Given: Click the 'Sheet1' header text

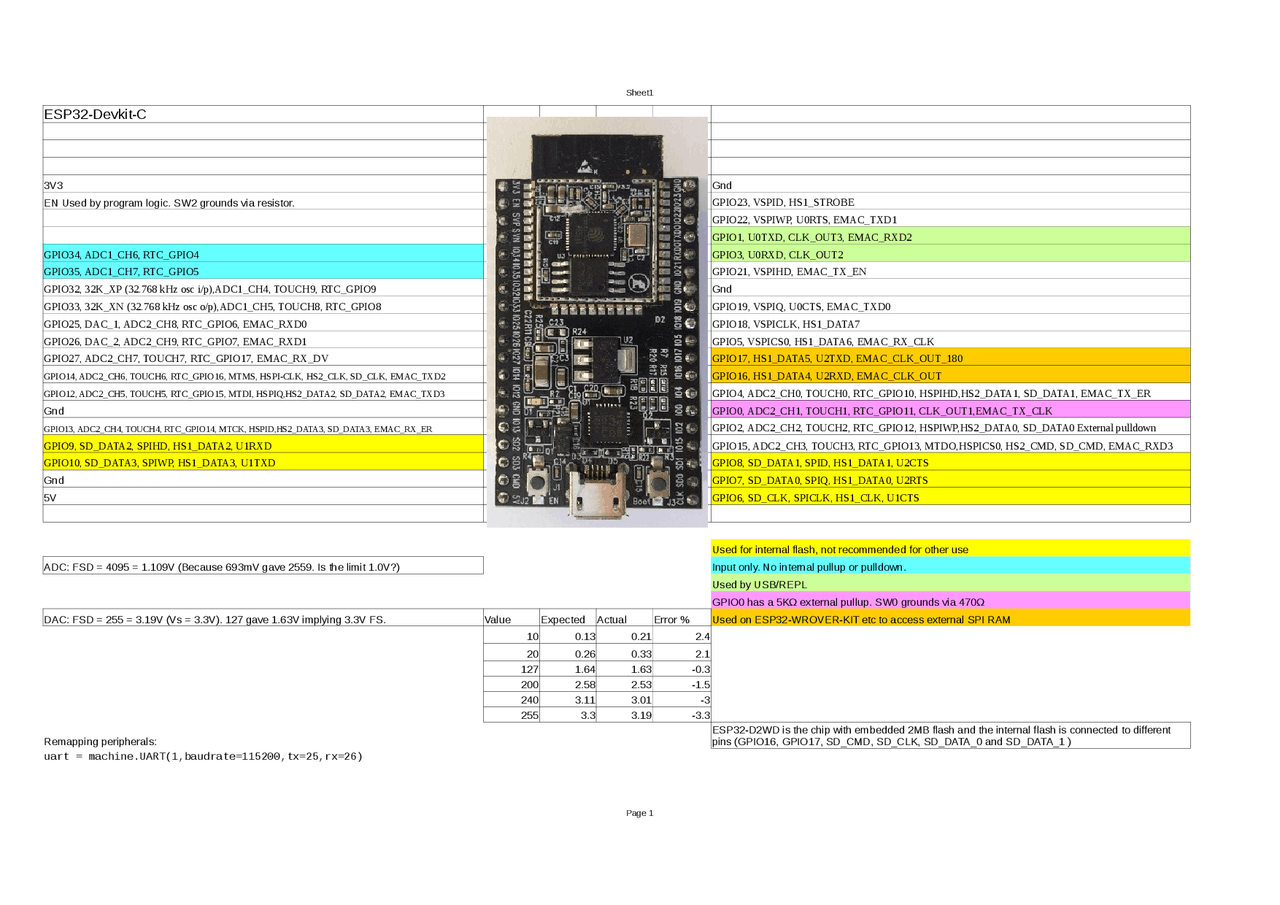Looking at the screenshot, I should tap(639, 92).
